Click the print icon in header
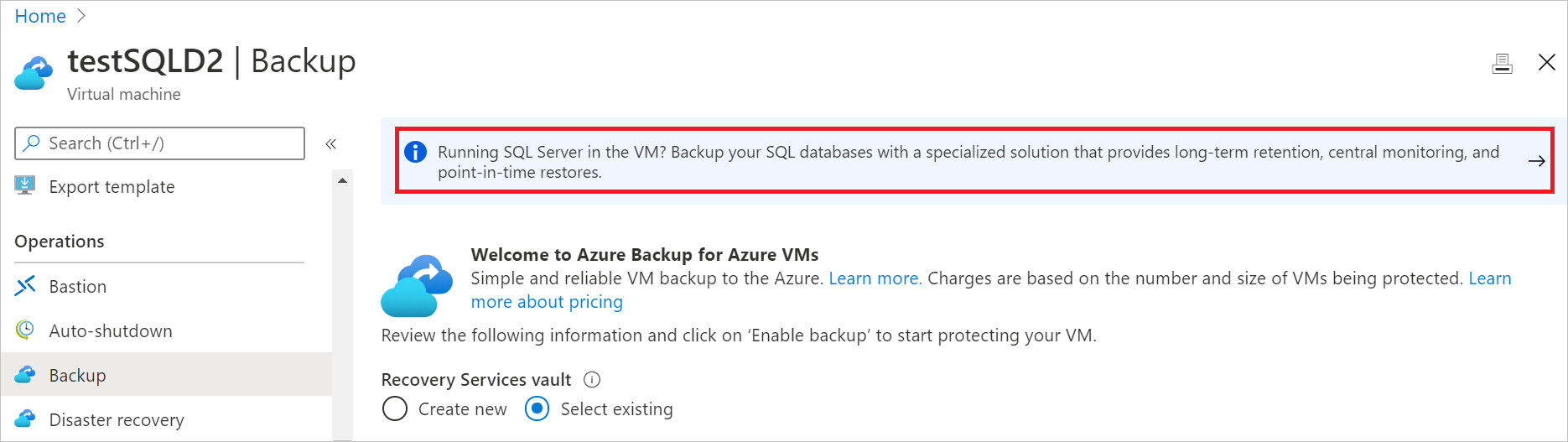The height and width of the screenshot is (442, 1568). (1502, 63)
